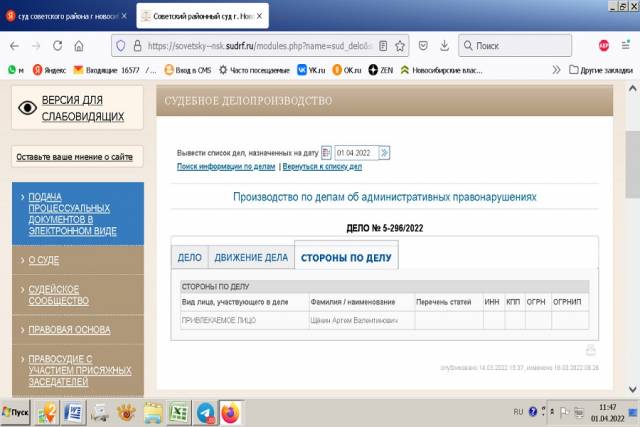Click the print icon below the table

tap(590, 350)
